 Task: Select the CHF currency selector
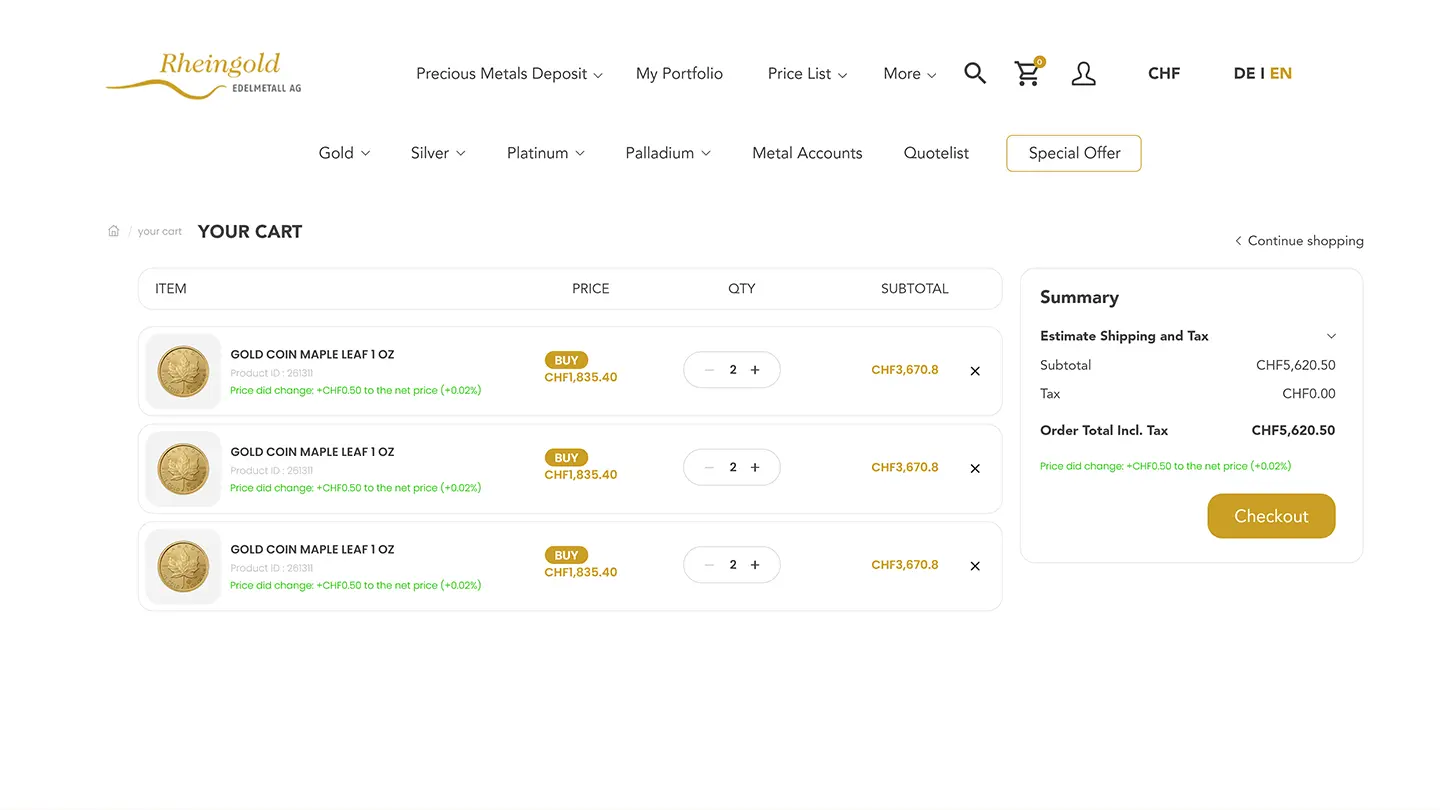1164,74
